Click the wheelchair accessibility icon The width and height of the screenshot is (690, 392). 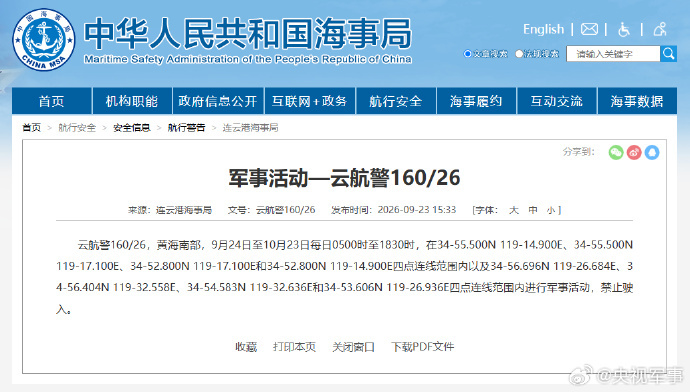[x=624, y=29]
